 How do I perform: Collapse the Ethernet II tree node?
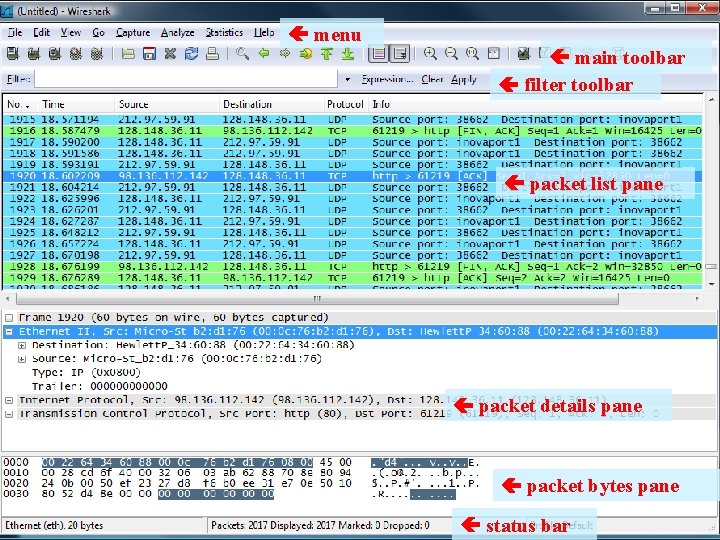click(9, 332)
